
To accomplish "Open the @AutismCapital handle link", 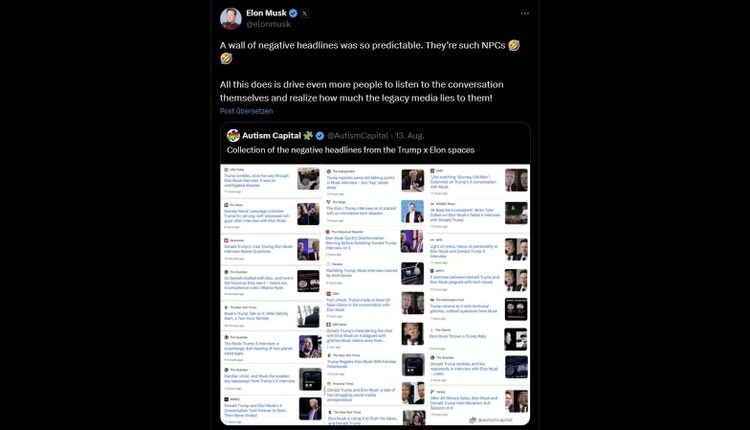I will [357, 136].
